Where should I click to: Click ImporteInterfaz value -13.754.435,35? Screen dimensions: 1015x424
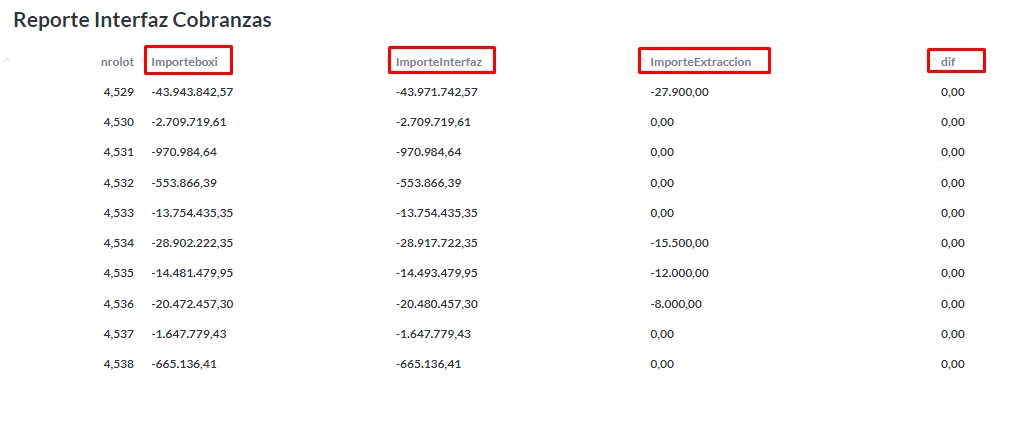437,213
